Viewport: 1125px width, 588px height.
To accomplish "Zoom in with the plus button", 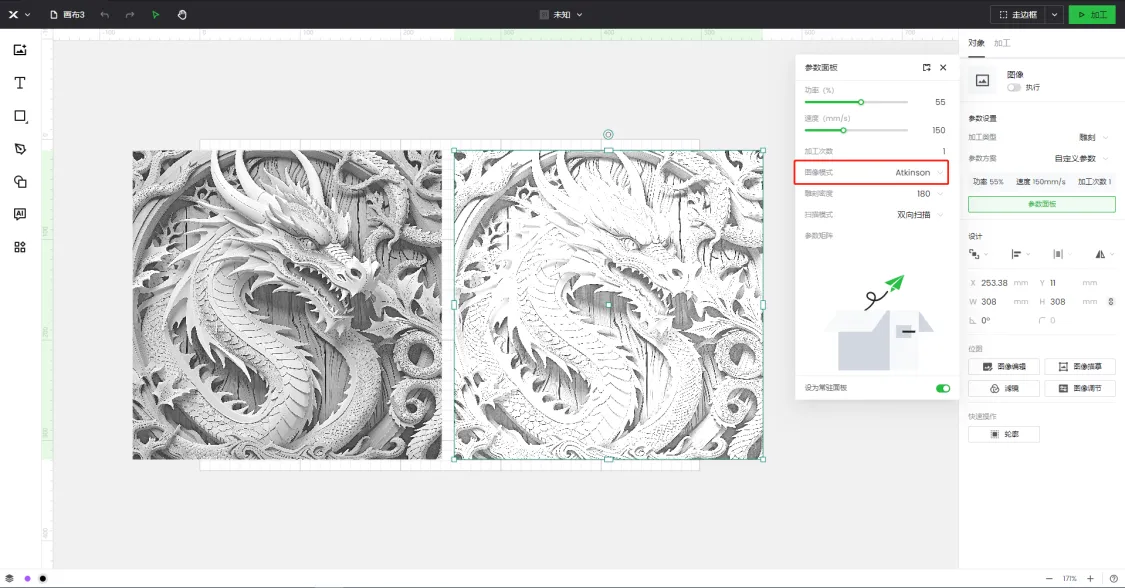I will pos(1090,578).
